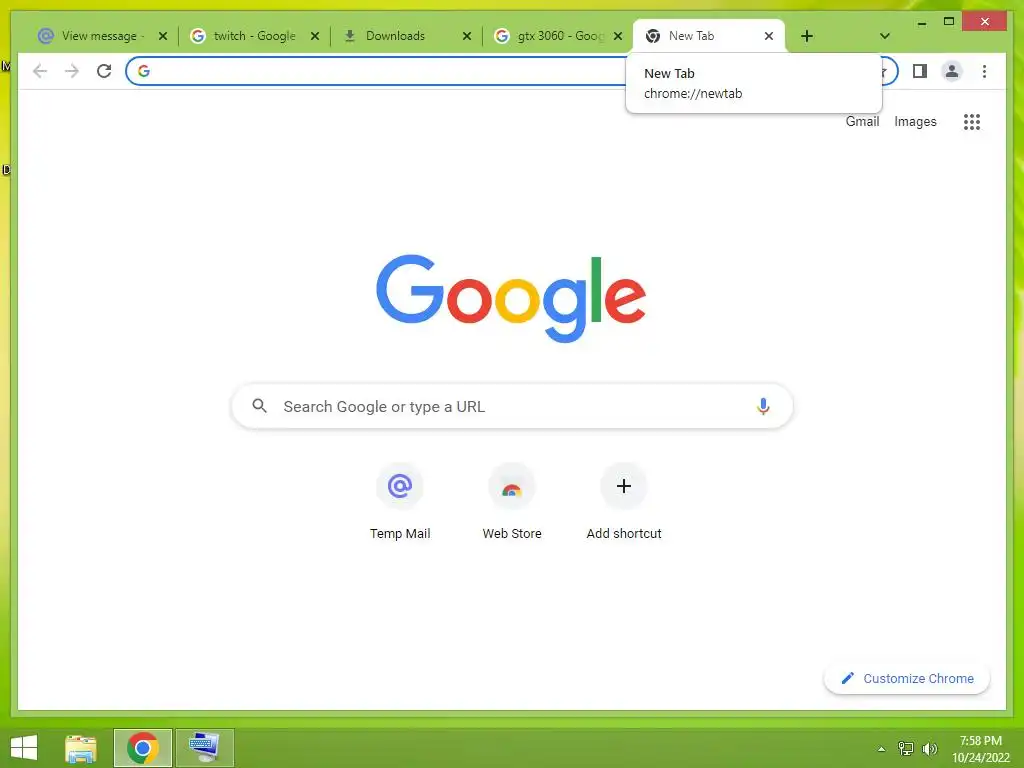Minimize the Chrome window
Viewport: 1024px width, 768px height.
pyautogui.click(x=921, y=22)
